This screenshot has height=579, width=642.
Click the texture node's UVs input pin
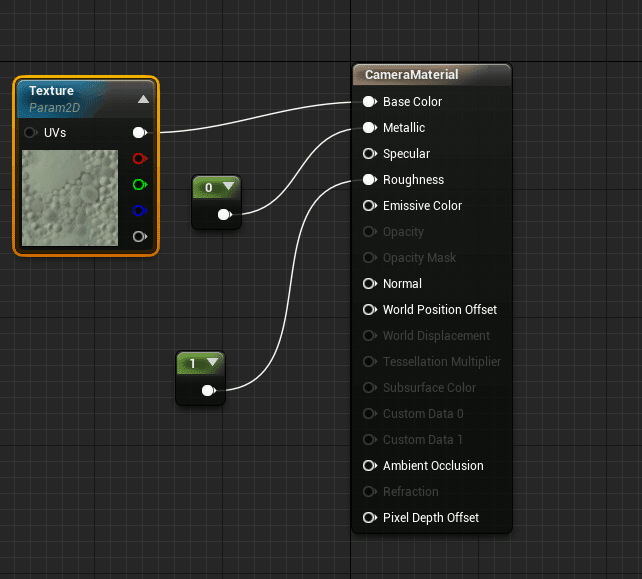31,133
